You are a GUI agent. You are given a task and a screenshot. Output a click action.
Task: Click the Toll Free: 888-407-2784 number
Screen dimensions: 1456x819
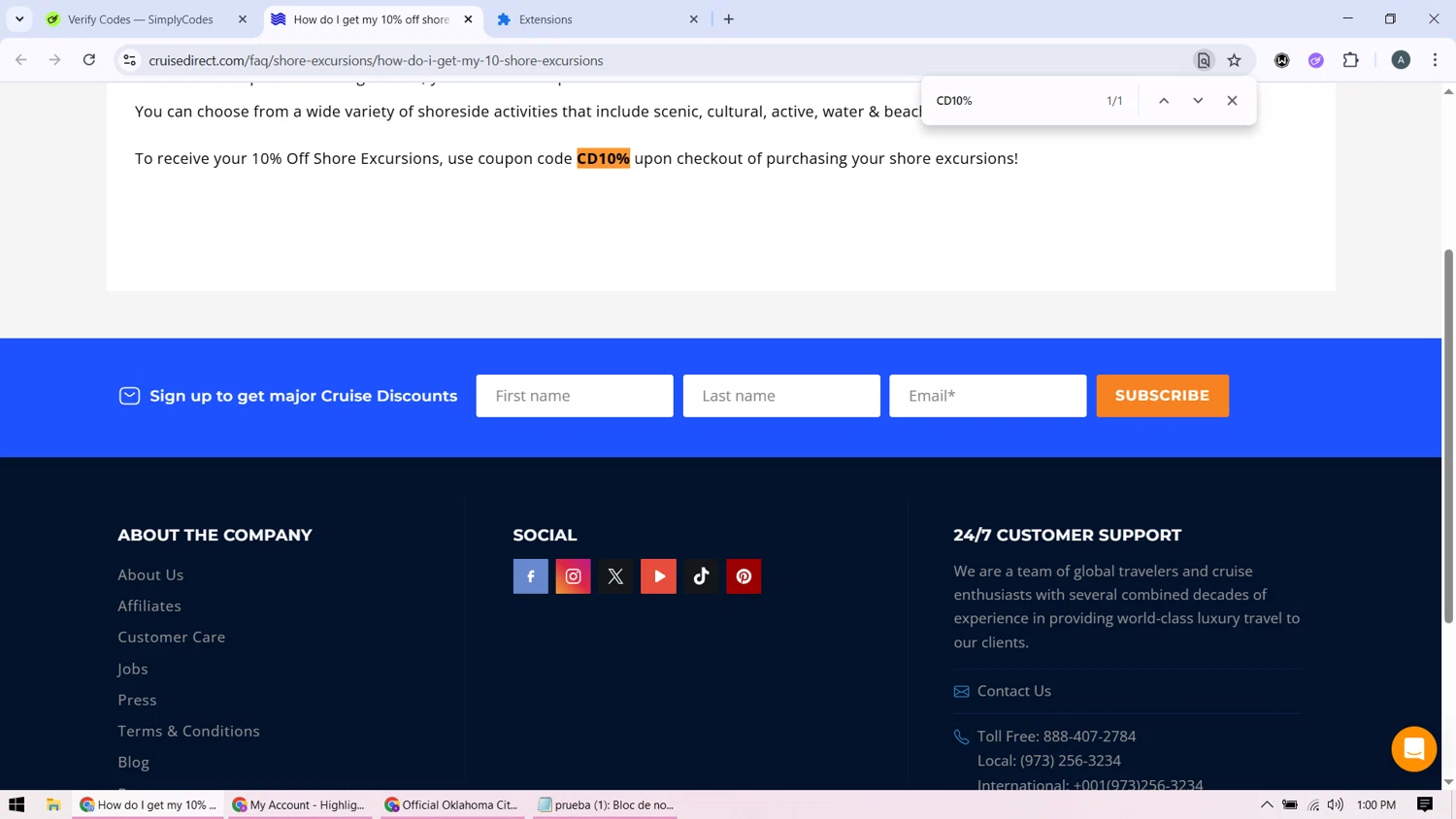[x=1056, y=737]
